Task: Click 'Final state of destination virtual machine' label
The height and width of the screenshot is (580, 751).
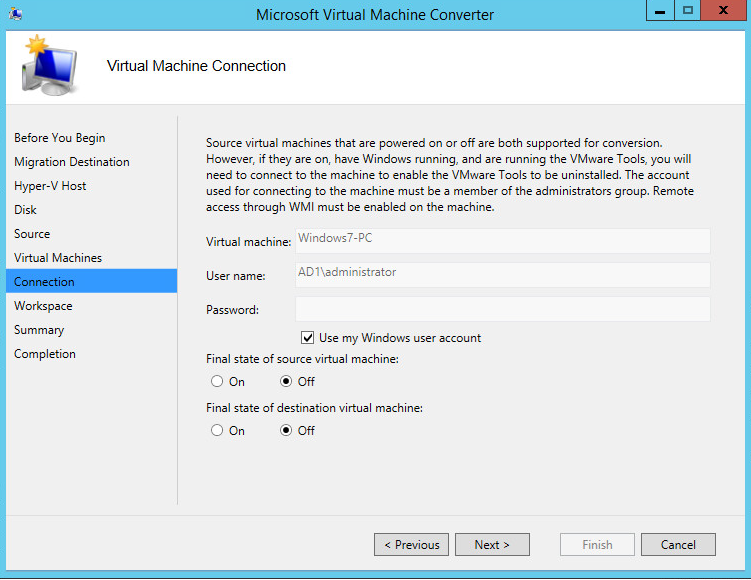Action: tap(314, 408)
